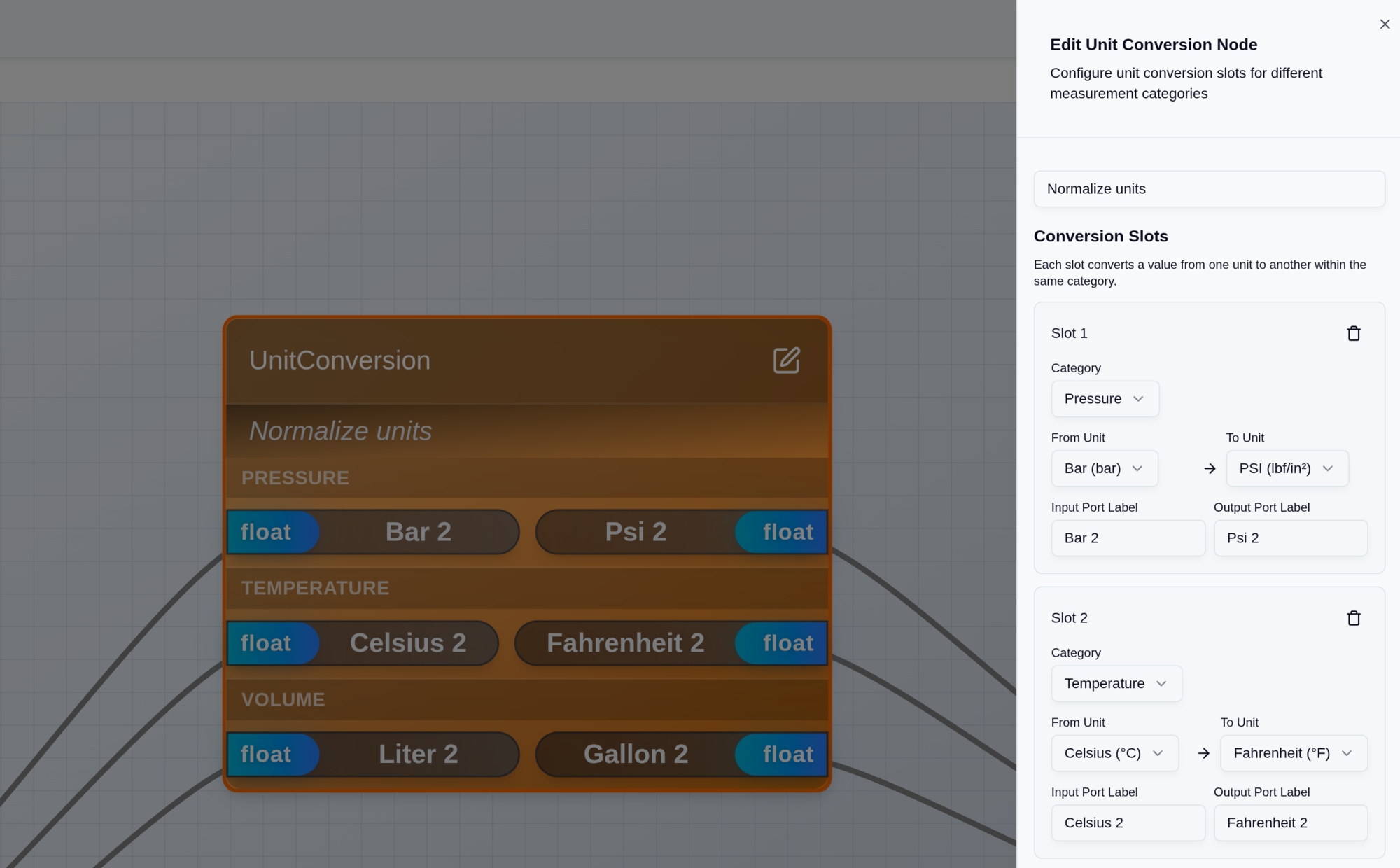Open the Pressure category dropdown
This screenshot has height=868, width=1400.
[x=1105, y=399]
